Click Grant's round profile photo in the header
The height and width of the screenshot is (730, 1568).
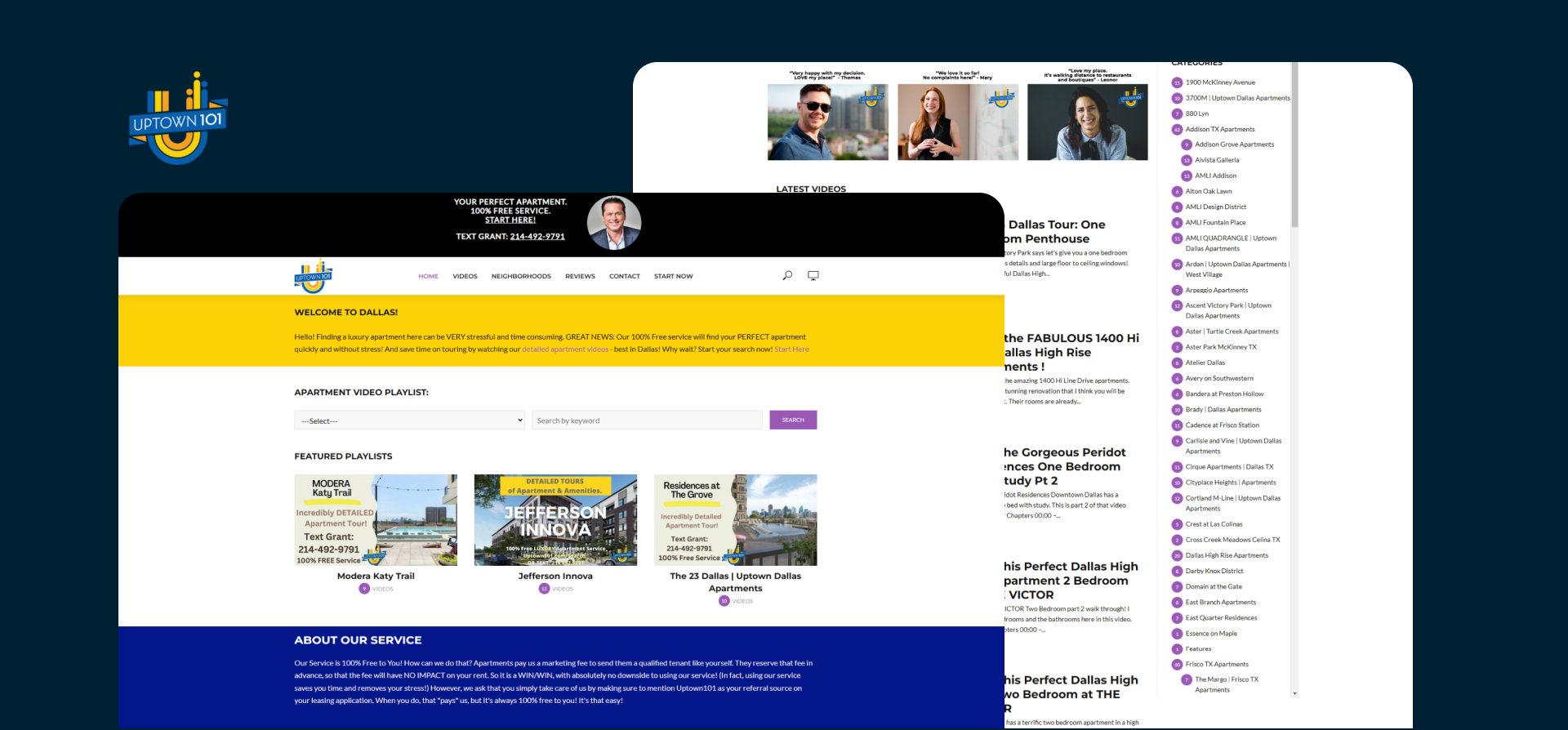[x=614, y=222]
